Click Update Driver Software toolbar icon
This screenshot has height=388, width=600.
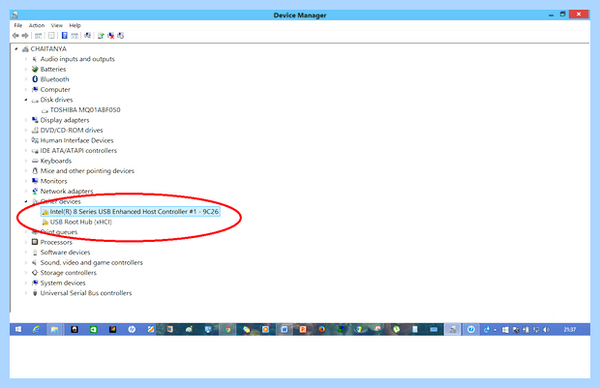click(x=101, y=36)
